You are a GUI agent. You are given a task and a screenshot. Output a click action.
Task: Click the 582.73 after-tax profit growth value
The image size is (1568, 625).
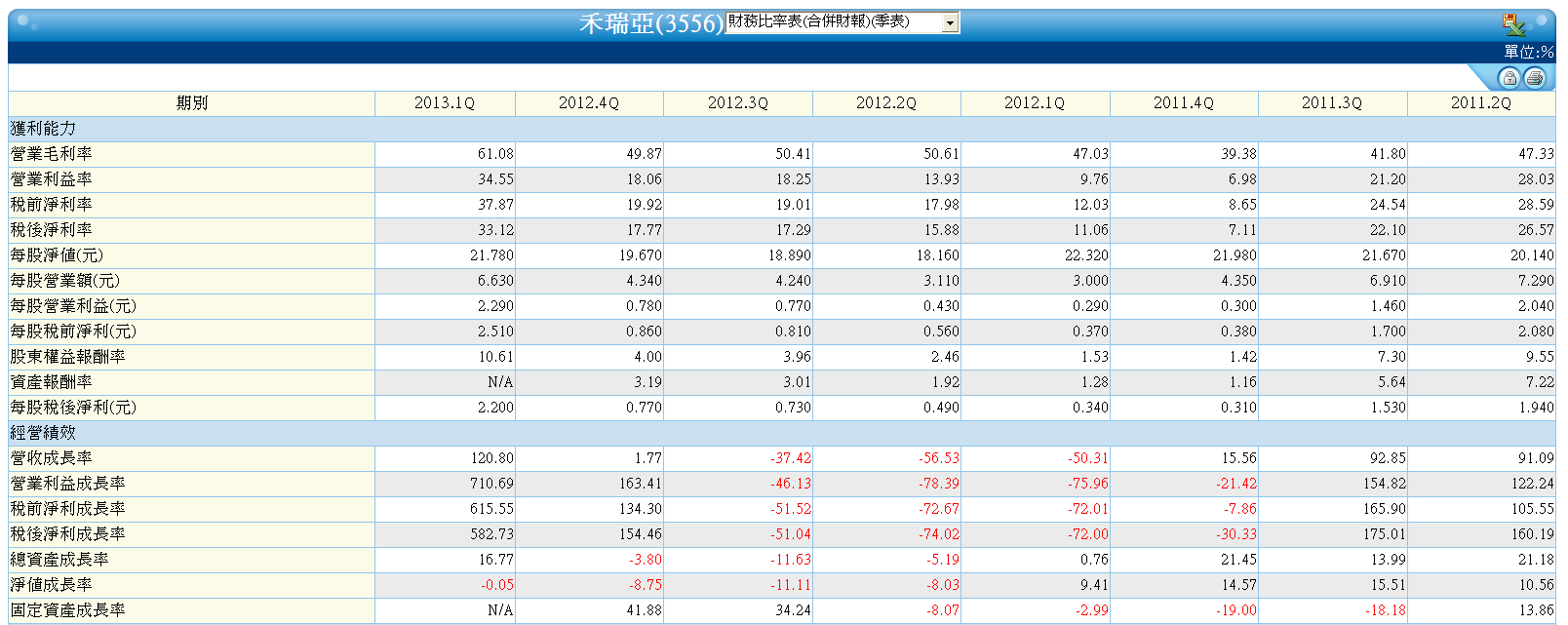pos(491,534)
